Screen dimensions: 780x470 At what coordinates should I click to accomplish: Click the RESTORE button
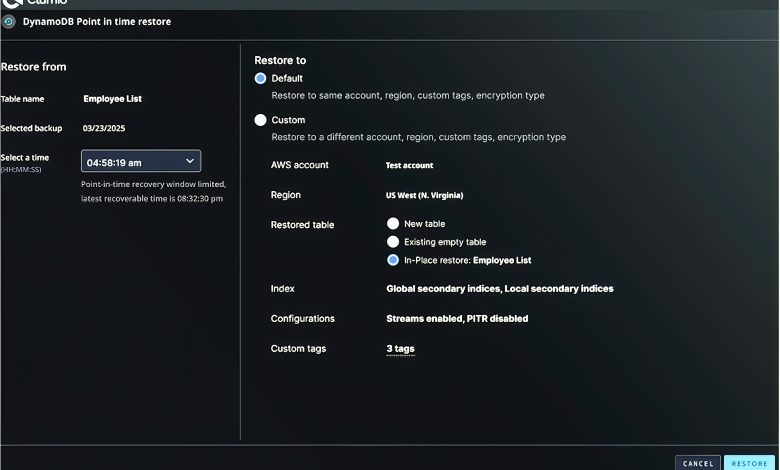click(749, 463)
